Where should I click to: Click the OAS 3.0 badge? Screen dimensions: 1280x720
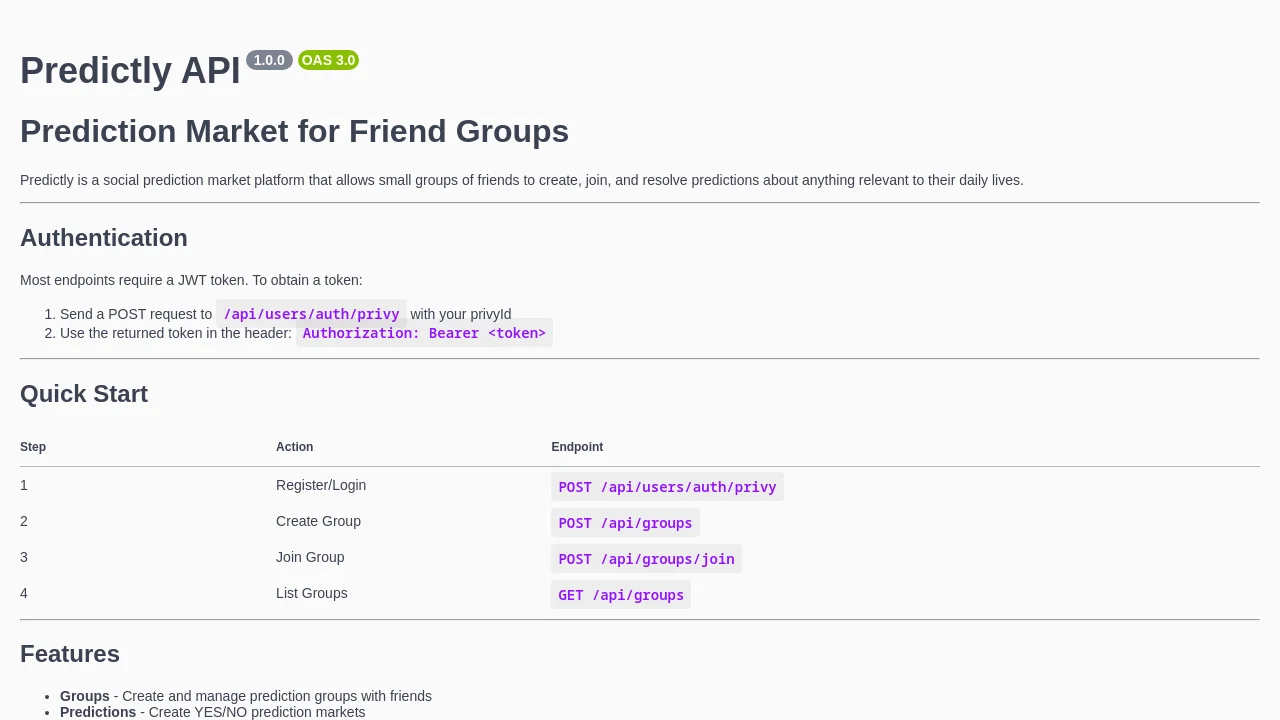pyautogui.click(x=328, y=60)
